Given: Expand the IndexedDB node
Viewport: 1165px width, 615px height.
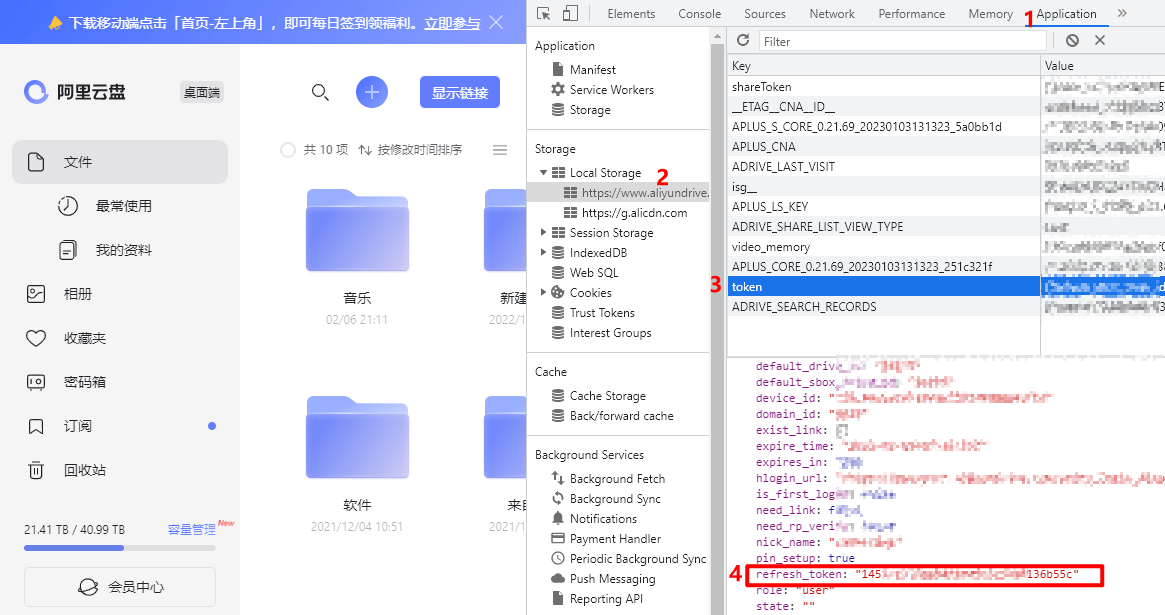Looking at the screenshot, I should point(544,253).
